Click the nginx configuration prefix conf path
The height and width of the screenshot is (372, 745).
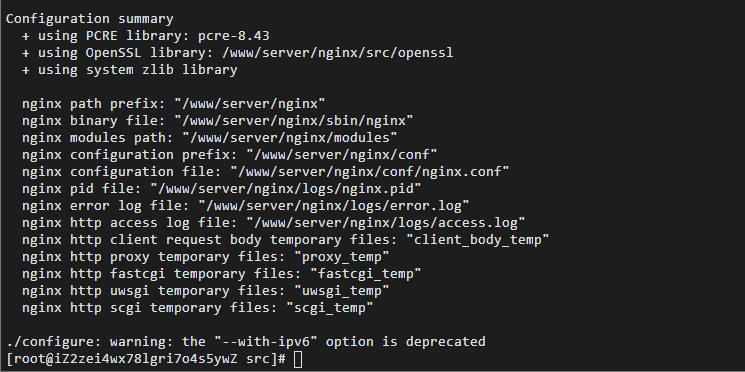342,155
